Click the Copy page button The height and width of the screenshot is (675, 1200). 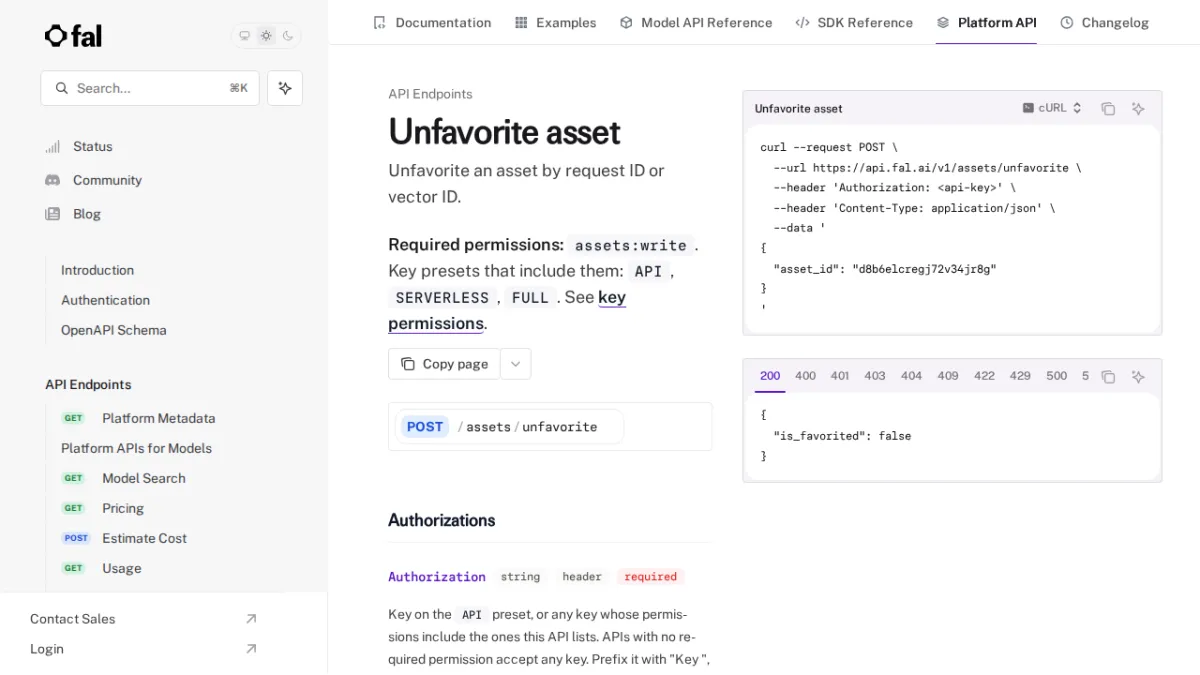[x=444, y=364]
